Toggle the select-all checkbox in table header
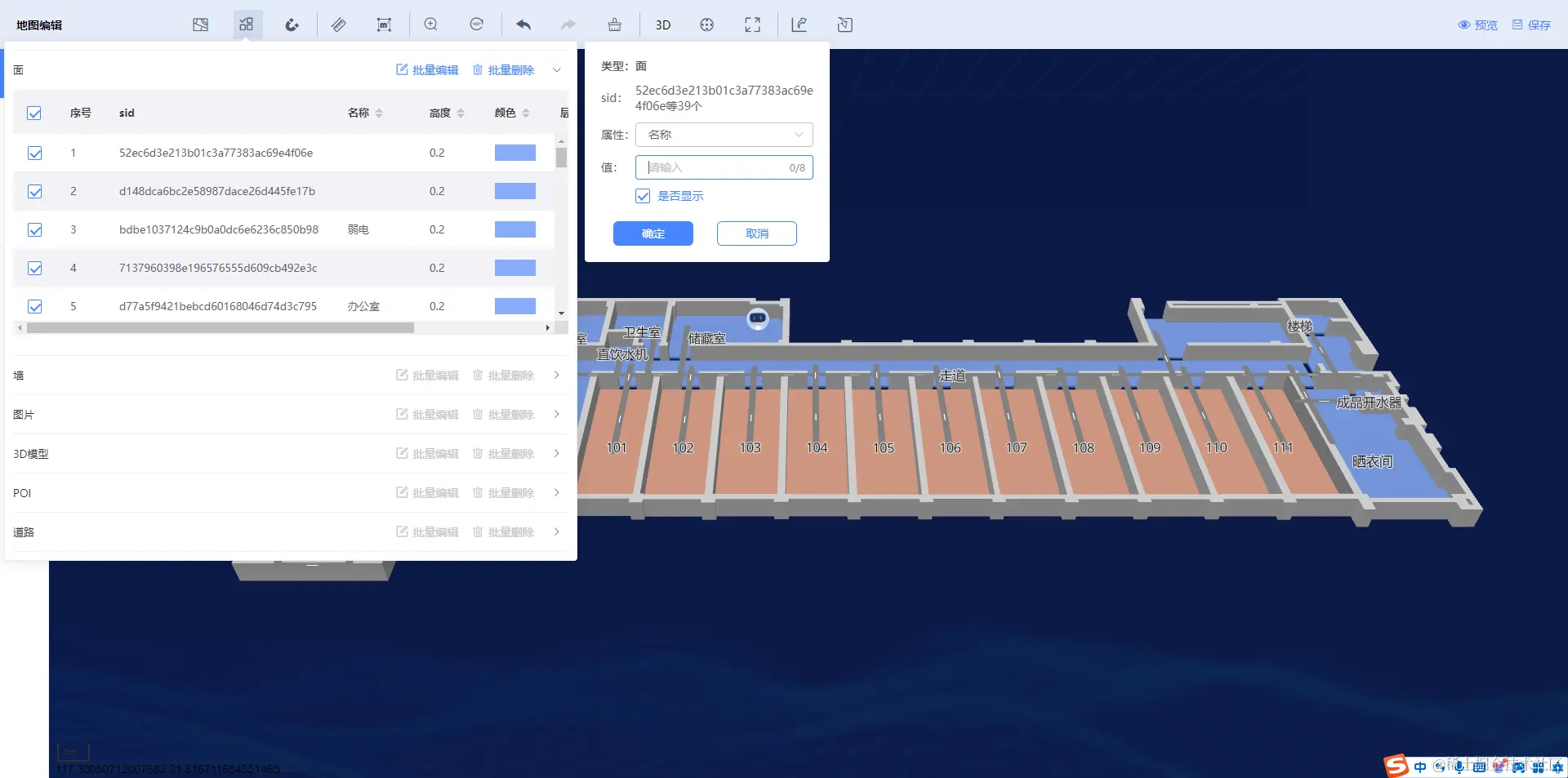1568x778 pixels. [x=34, y=113]
